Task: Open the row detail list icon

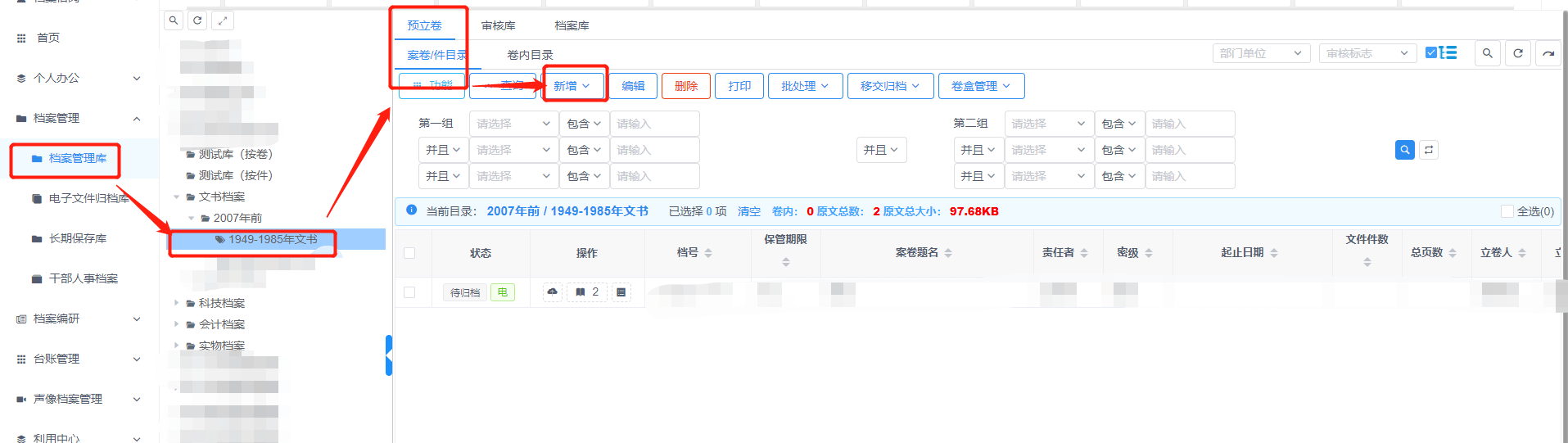Action: [x=621, y=292]
